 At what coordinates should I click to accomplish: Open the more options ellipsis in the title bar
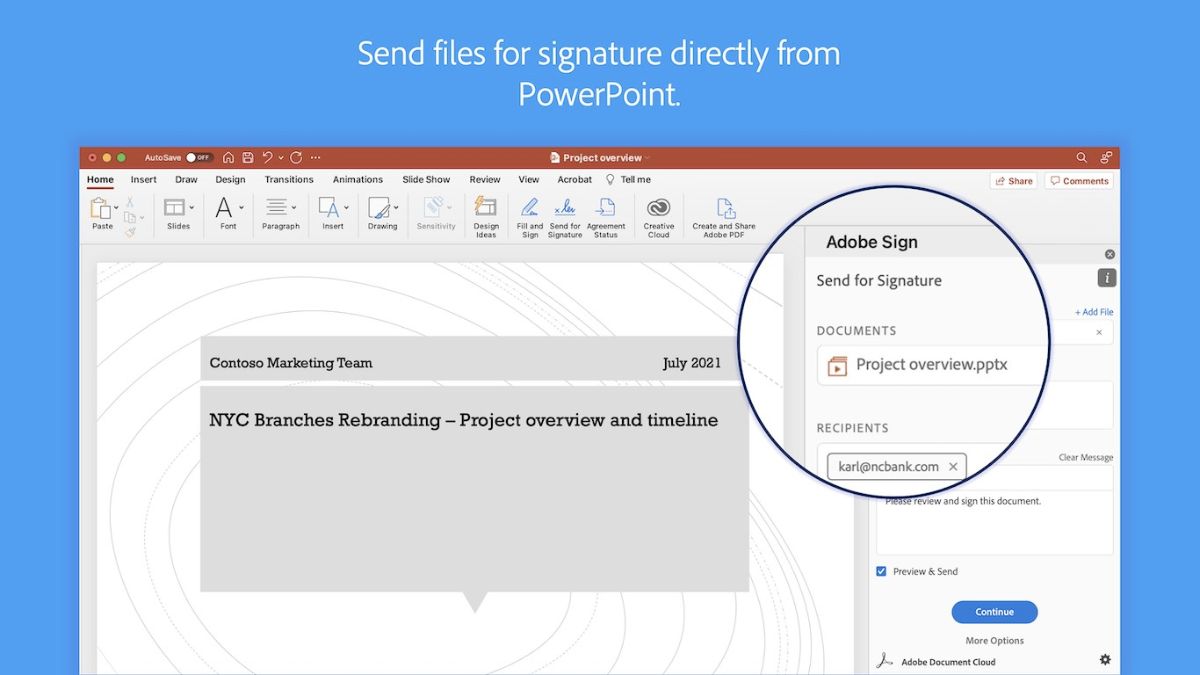(316, 158)
